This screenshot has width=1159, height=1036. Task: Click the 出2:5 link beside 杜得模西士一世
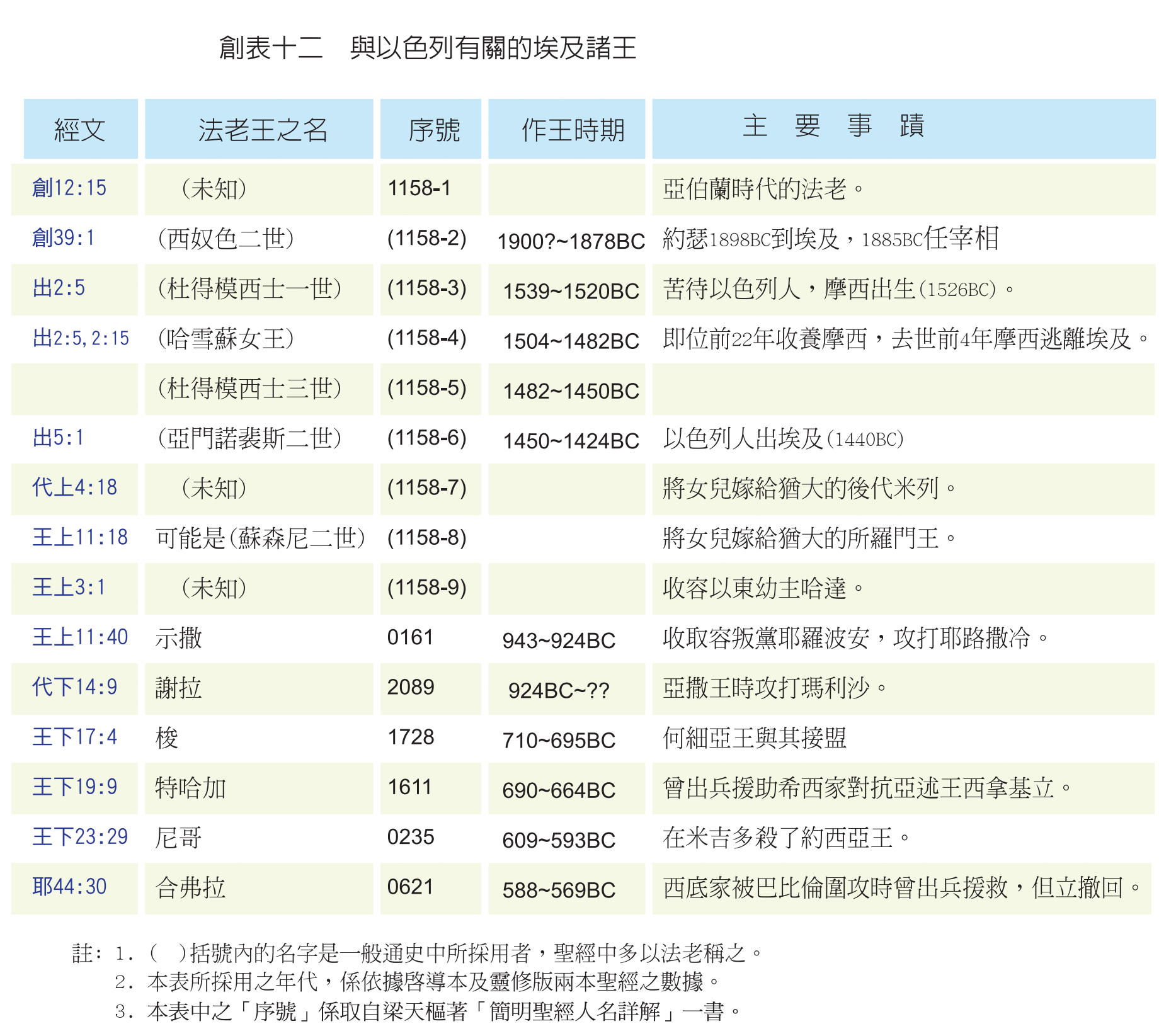click(59, 288)
